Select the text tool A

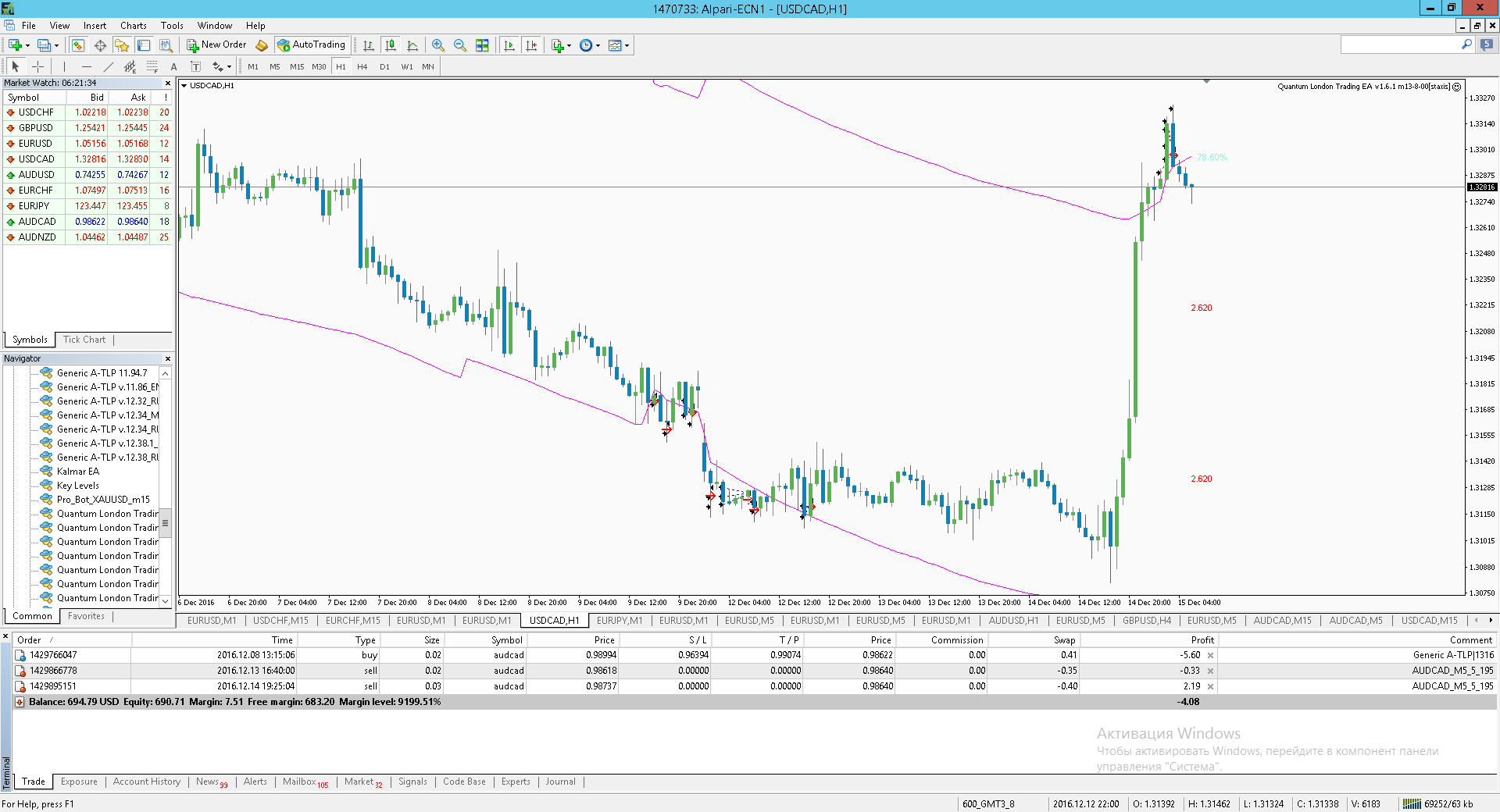[x=174, y=66]
